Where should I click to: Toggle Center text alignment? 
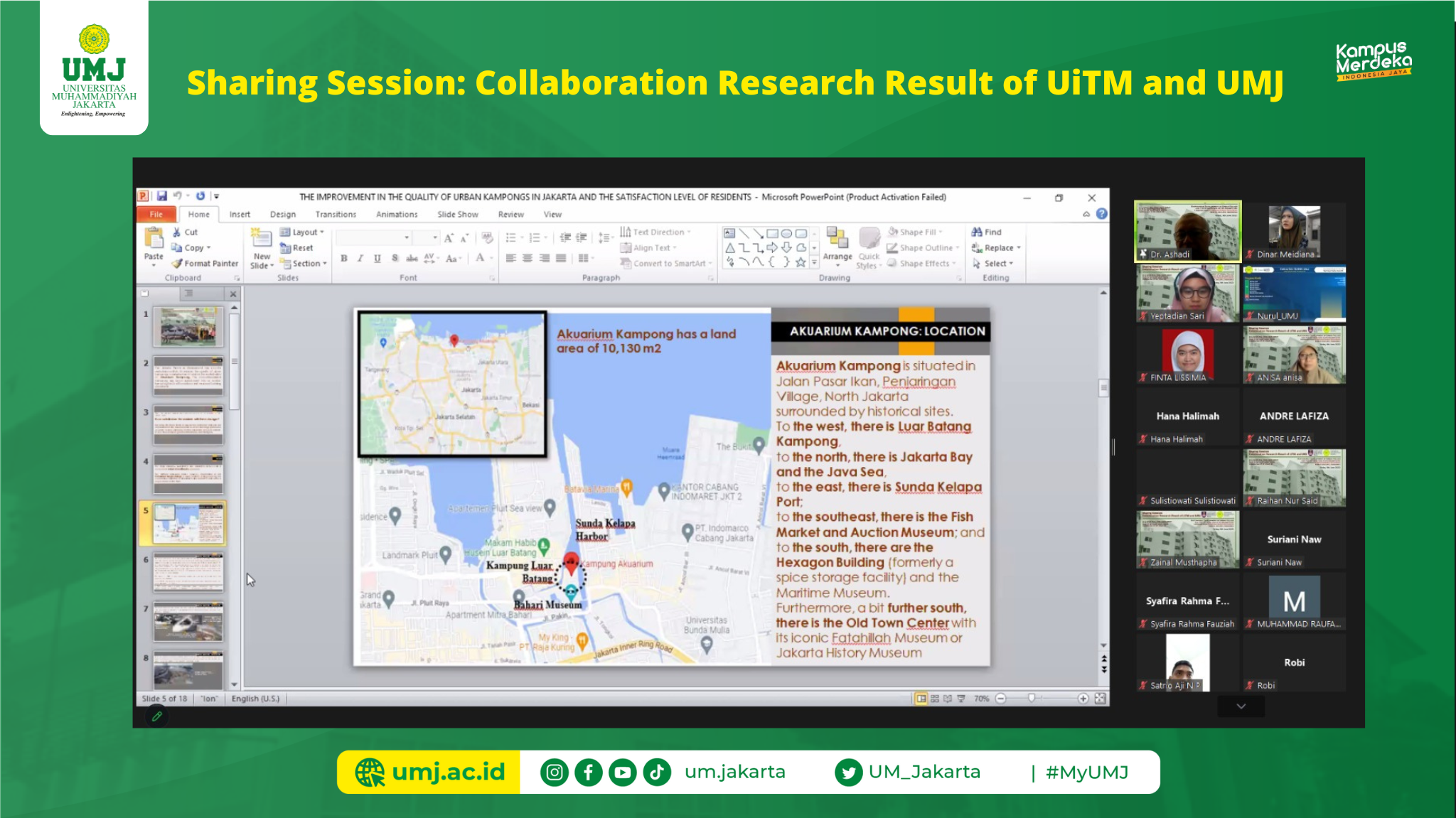click(528, 258)
